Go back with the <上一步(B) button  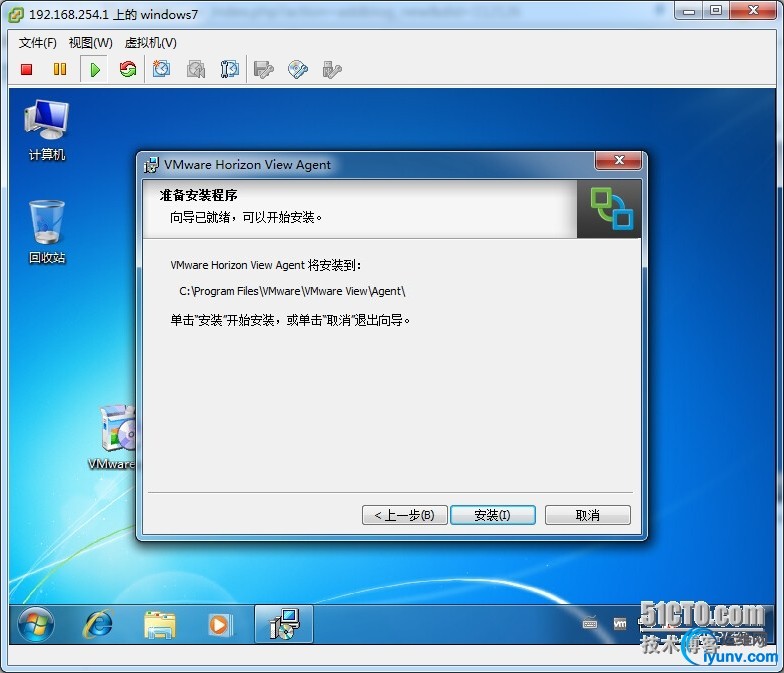pyautogui.click(x=404, y=515)
